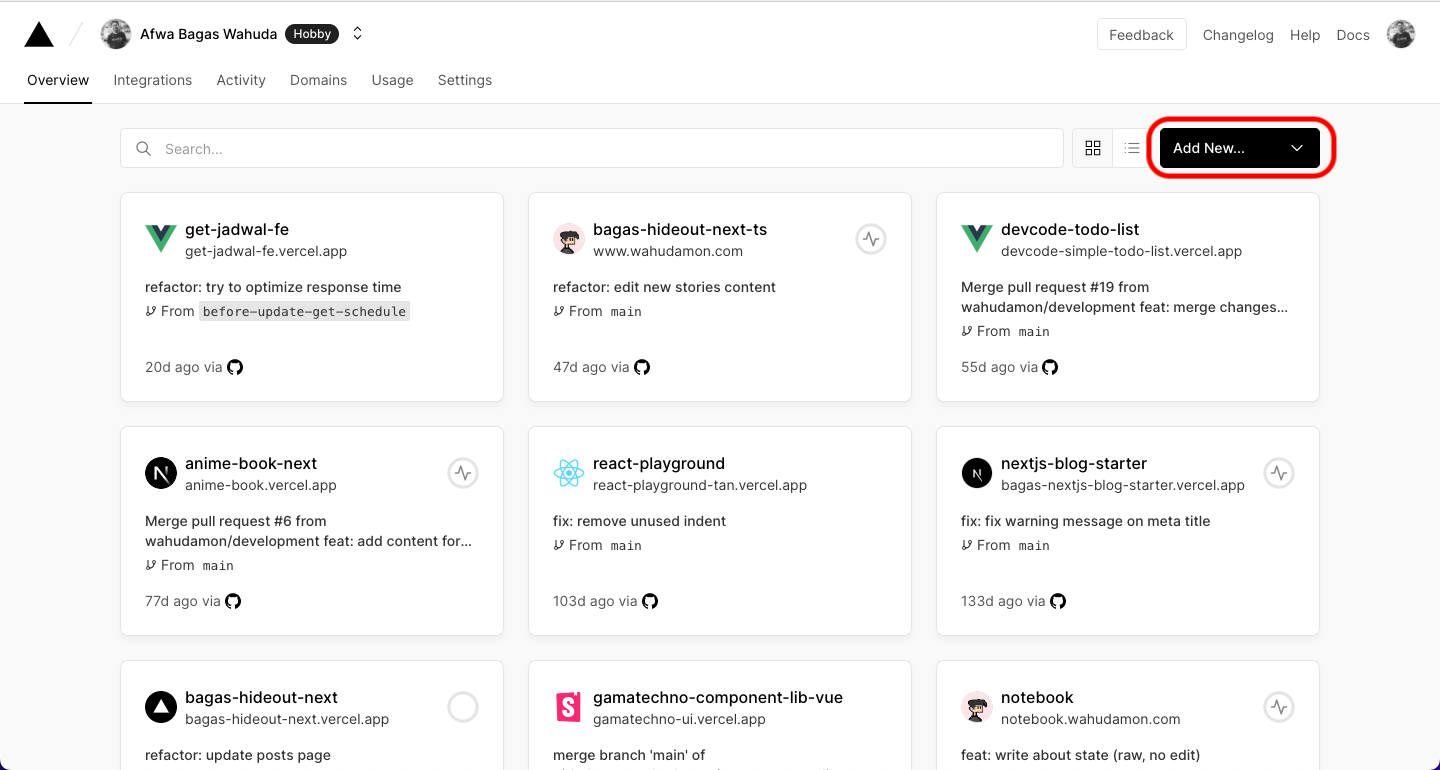Open the get-jadwal-fe project title
Viewport: 1440px width, 770px height.
pos(237,229)
